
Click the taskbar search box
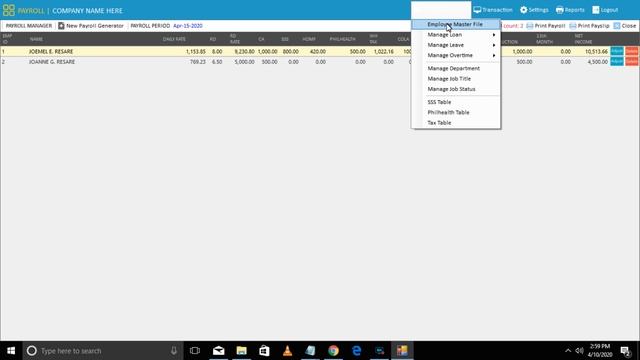[102, 351]
